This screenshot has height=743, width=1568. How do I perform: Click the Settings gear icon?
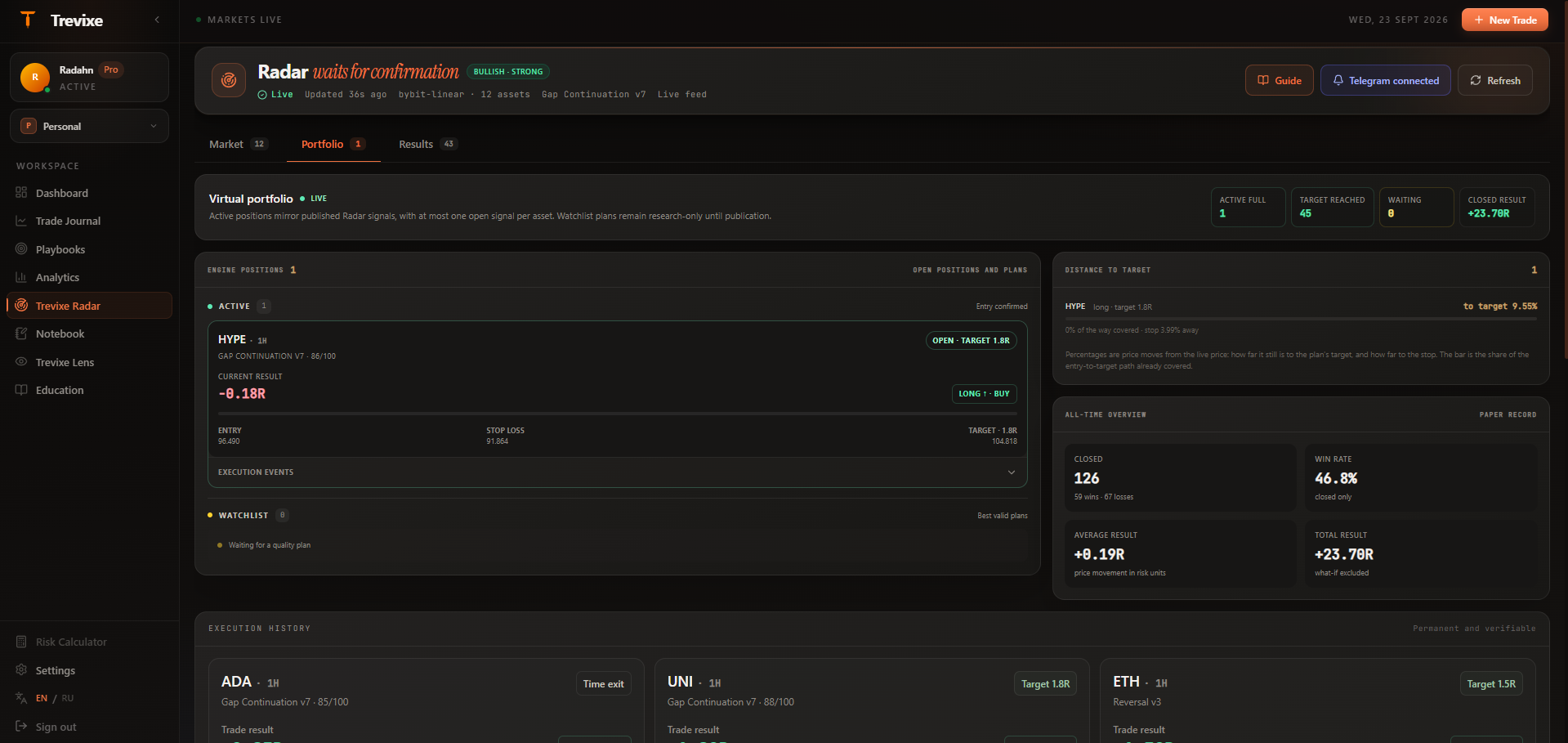pos(21,670)
